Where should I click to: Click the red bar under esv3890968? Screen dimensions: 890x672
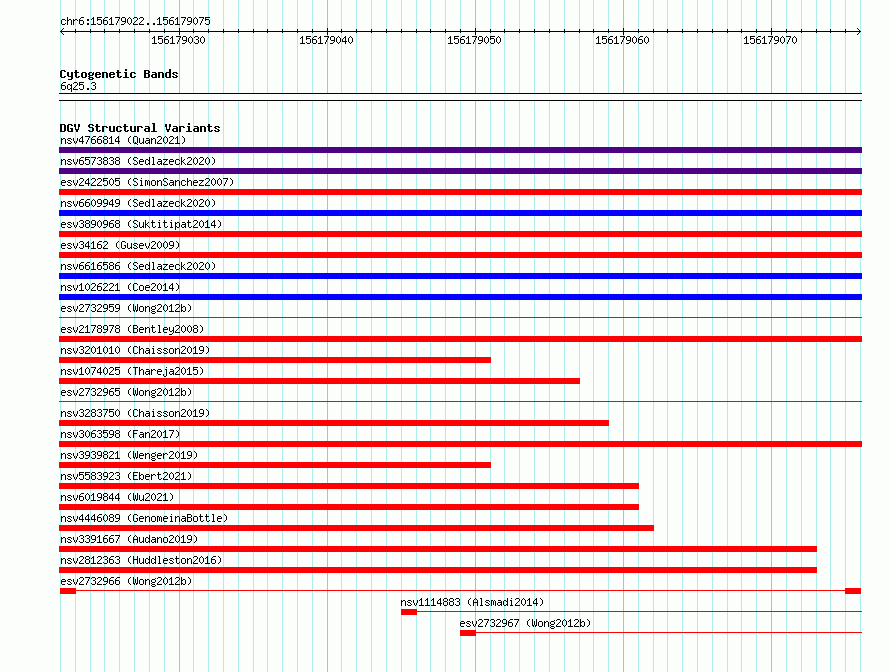tap(460, 234)
